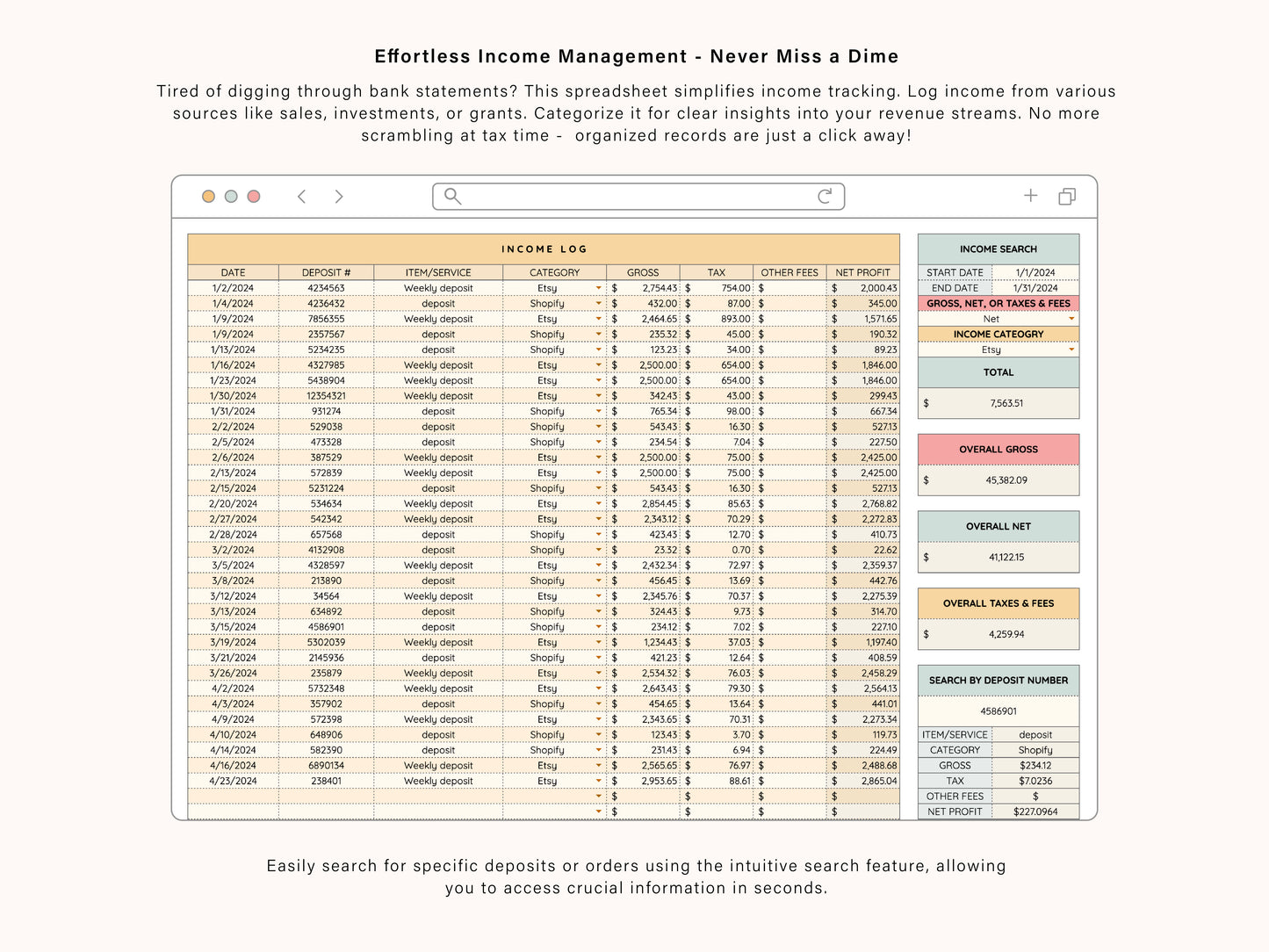Viewport: 1269px width, 952px height.
Task: Click the deposit number search cell 4586901
Action: pos(999,711)
